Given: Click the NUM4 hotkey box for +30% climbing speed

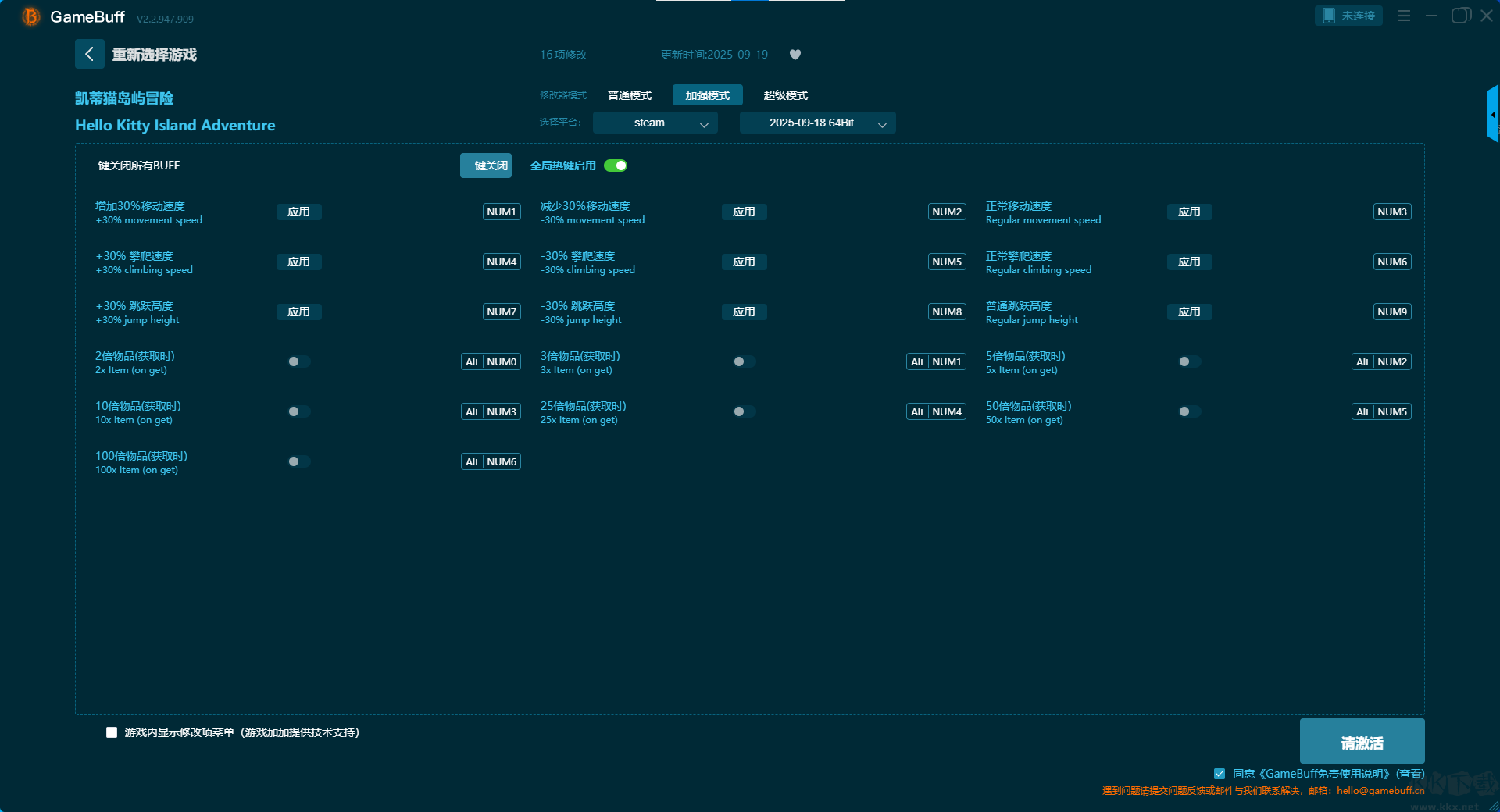Looking at the screenshot, I should coord(502,262).
